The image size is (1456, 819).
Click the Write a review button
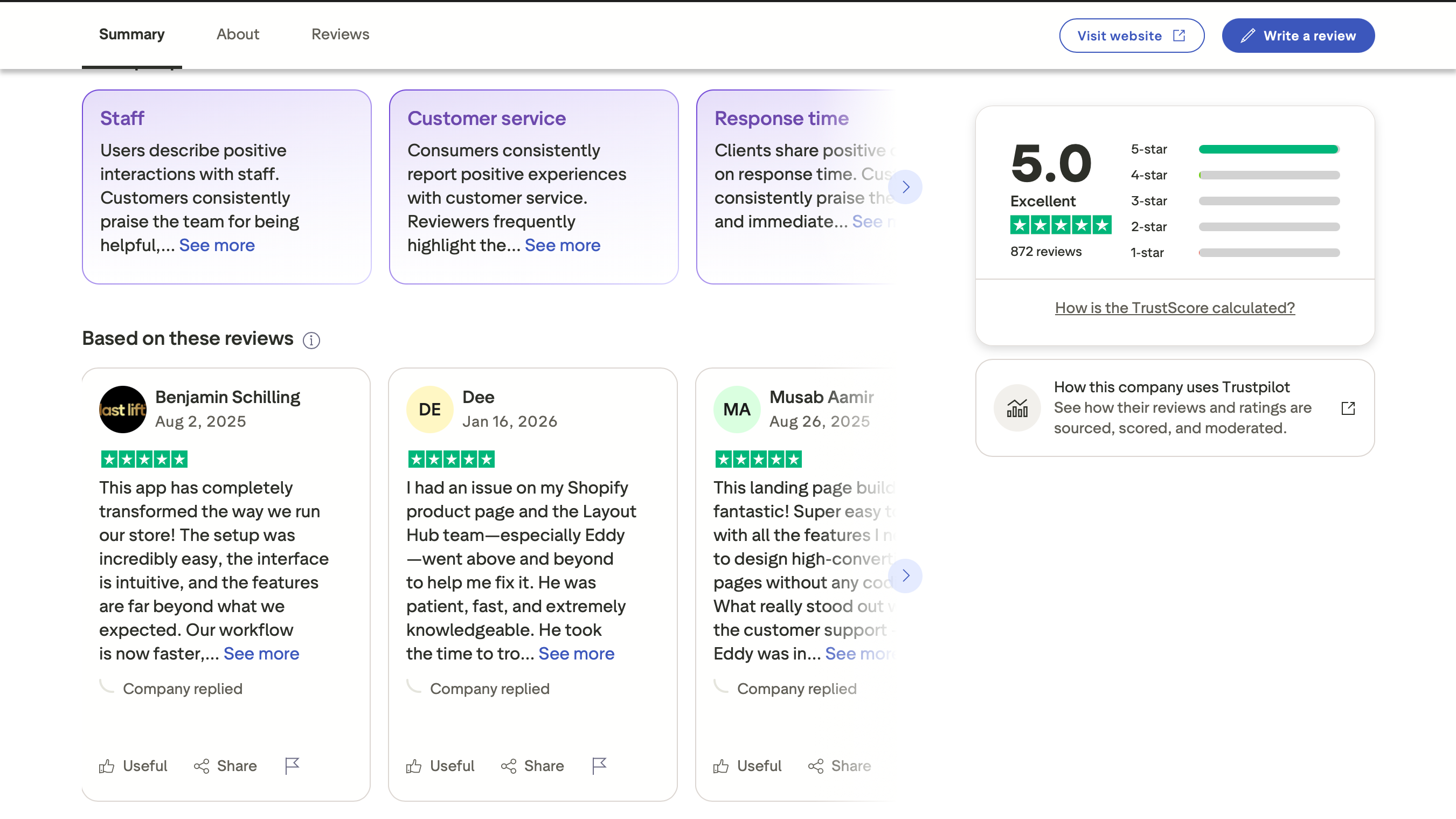click(x=1298, y=36)
